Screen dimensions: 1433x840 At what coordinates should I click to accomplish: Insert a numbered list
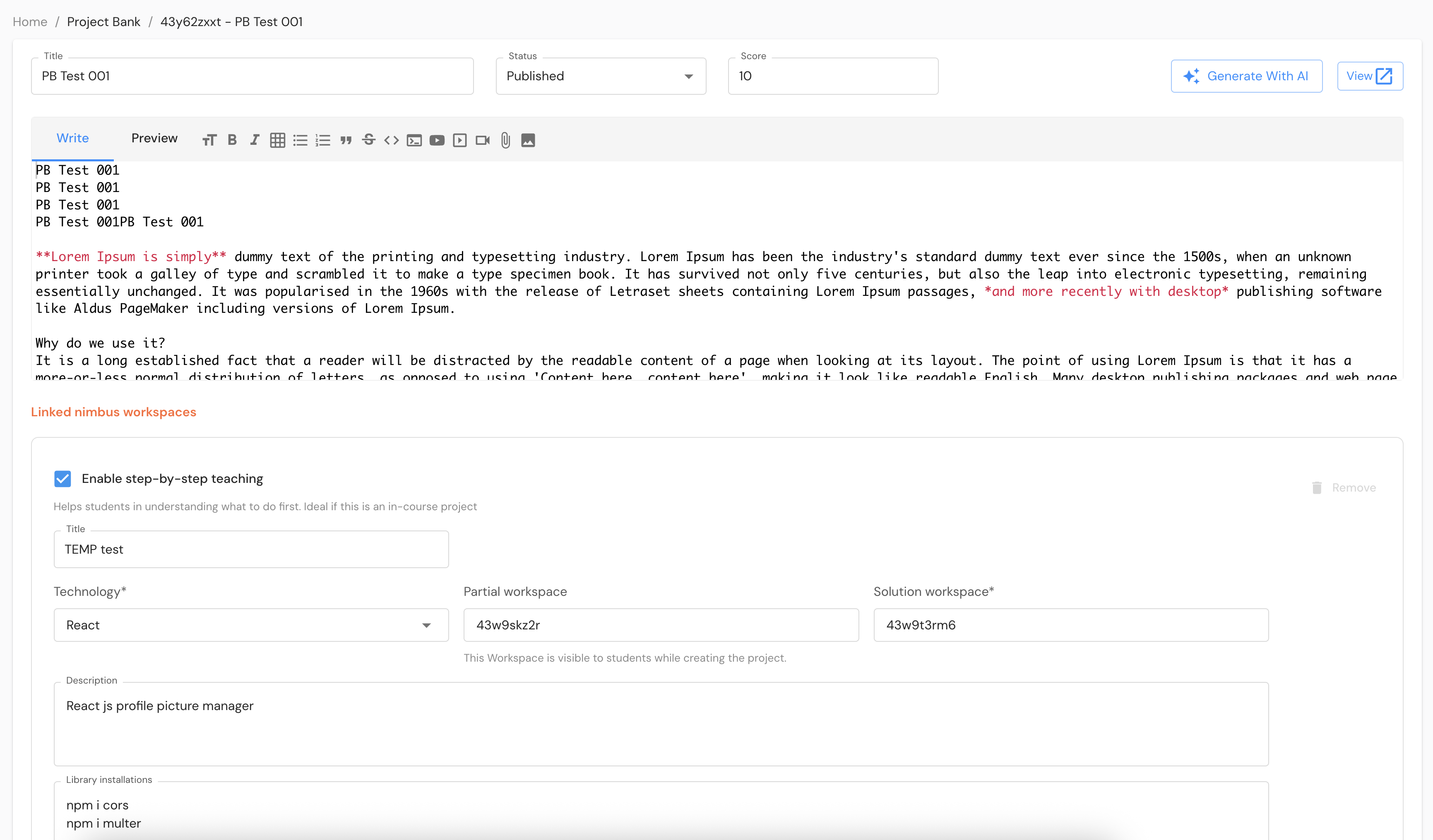323,140
